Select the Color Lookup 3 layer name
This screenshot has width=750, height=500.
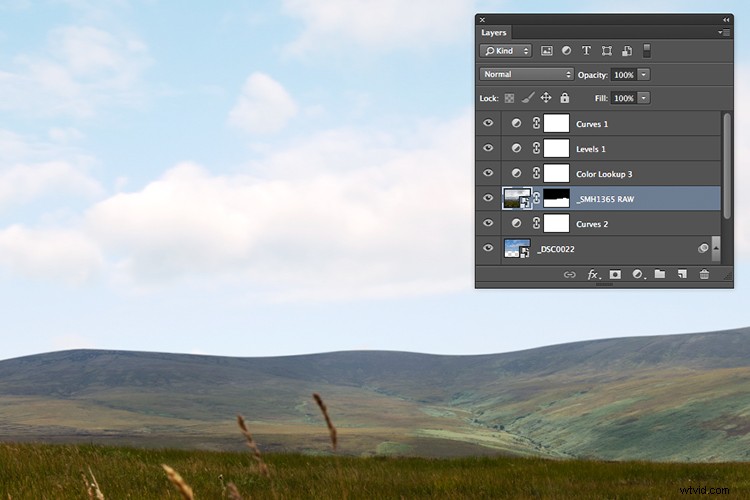(x=604, y=174)
